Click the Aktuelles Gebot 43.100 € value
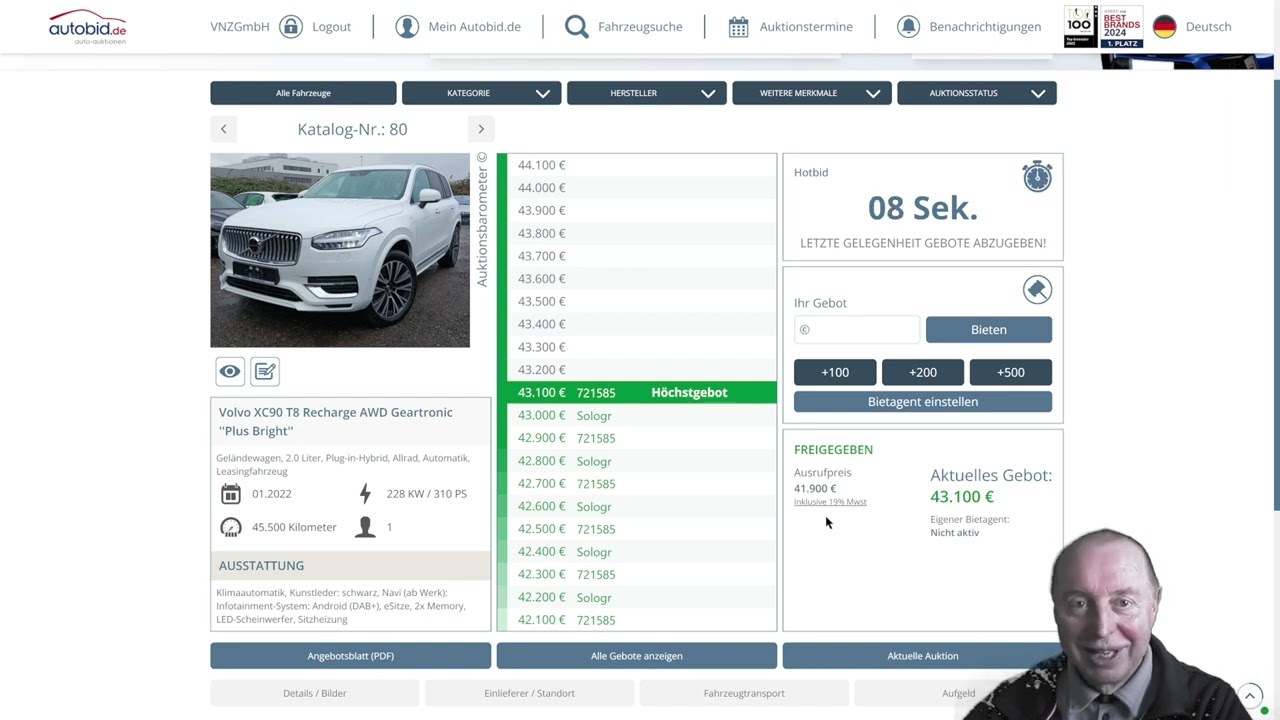Screen dimensions: 1280x720 962,497
